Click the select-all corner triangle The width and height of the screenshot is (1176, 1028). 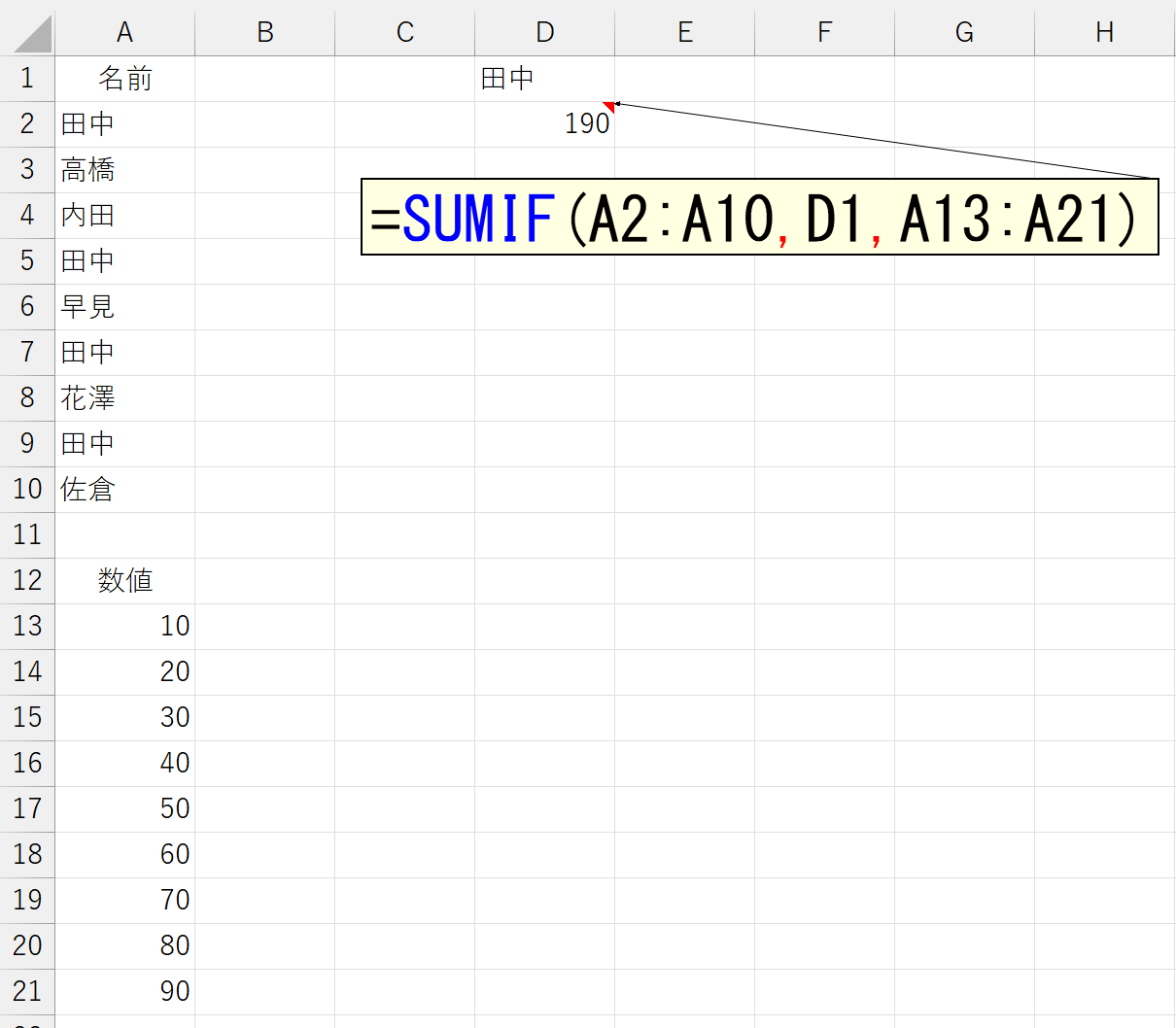[33, 34]
